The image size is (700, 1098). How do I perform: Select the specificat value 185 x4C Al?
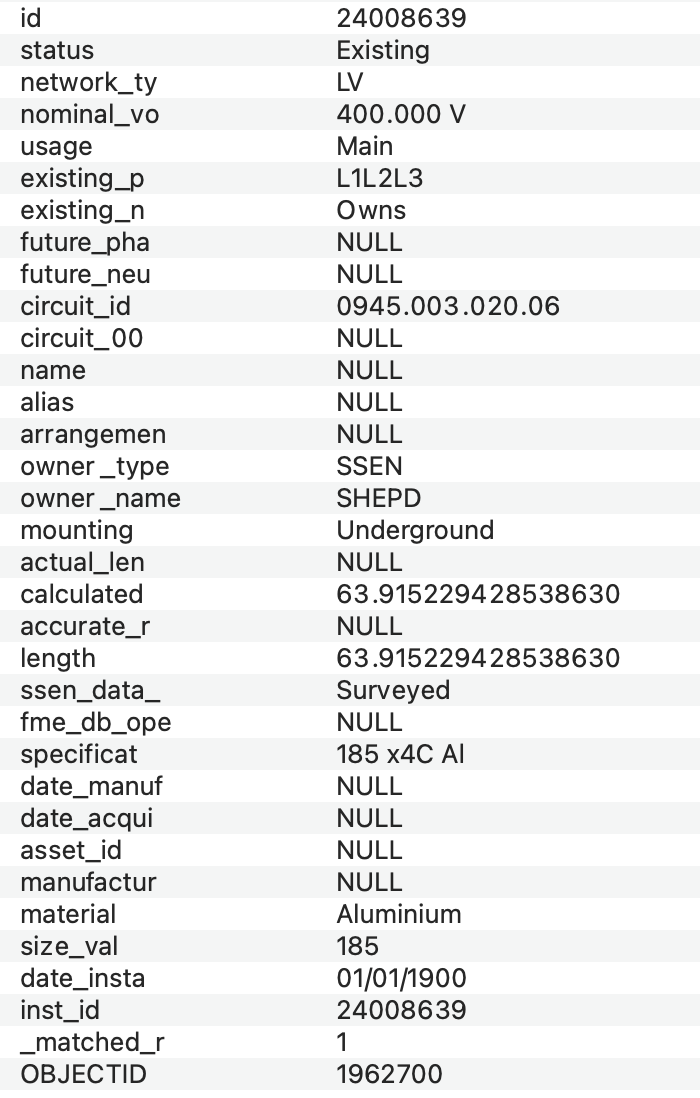(400, 754)
